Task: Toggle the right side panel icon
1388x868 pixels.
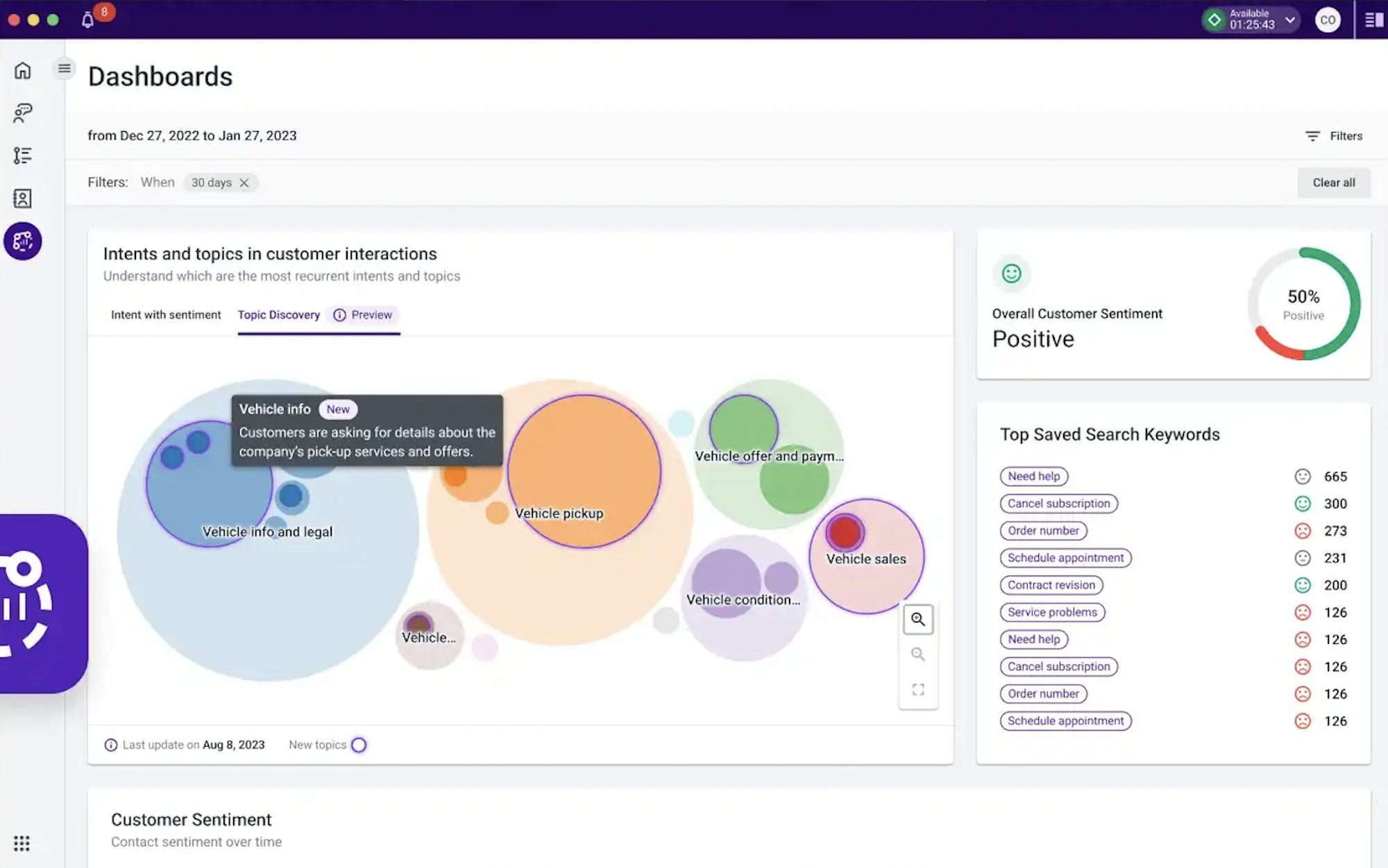Action: click(x=1373, y=19)
